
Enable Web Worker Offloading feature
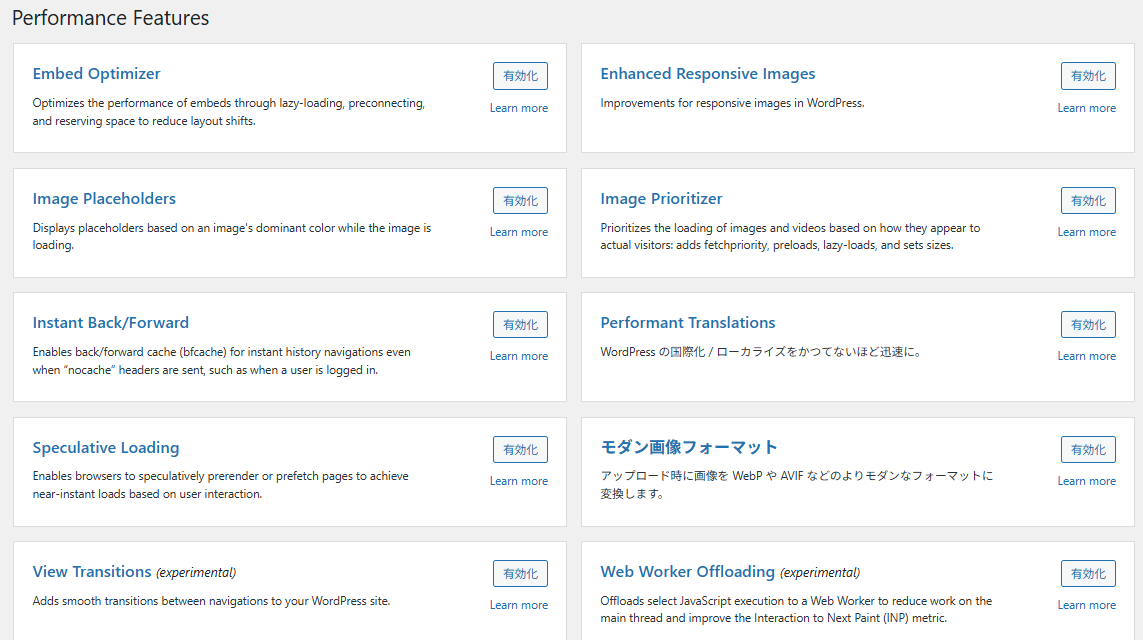tap(1088, 574)
